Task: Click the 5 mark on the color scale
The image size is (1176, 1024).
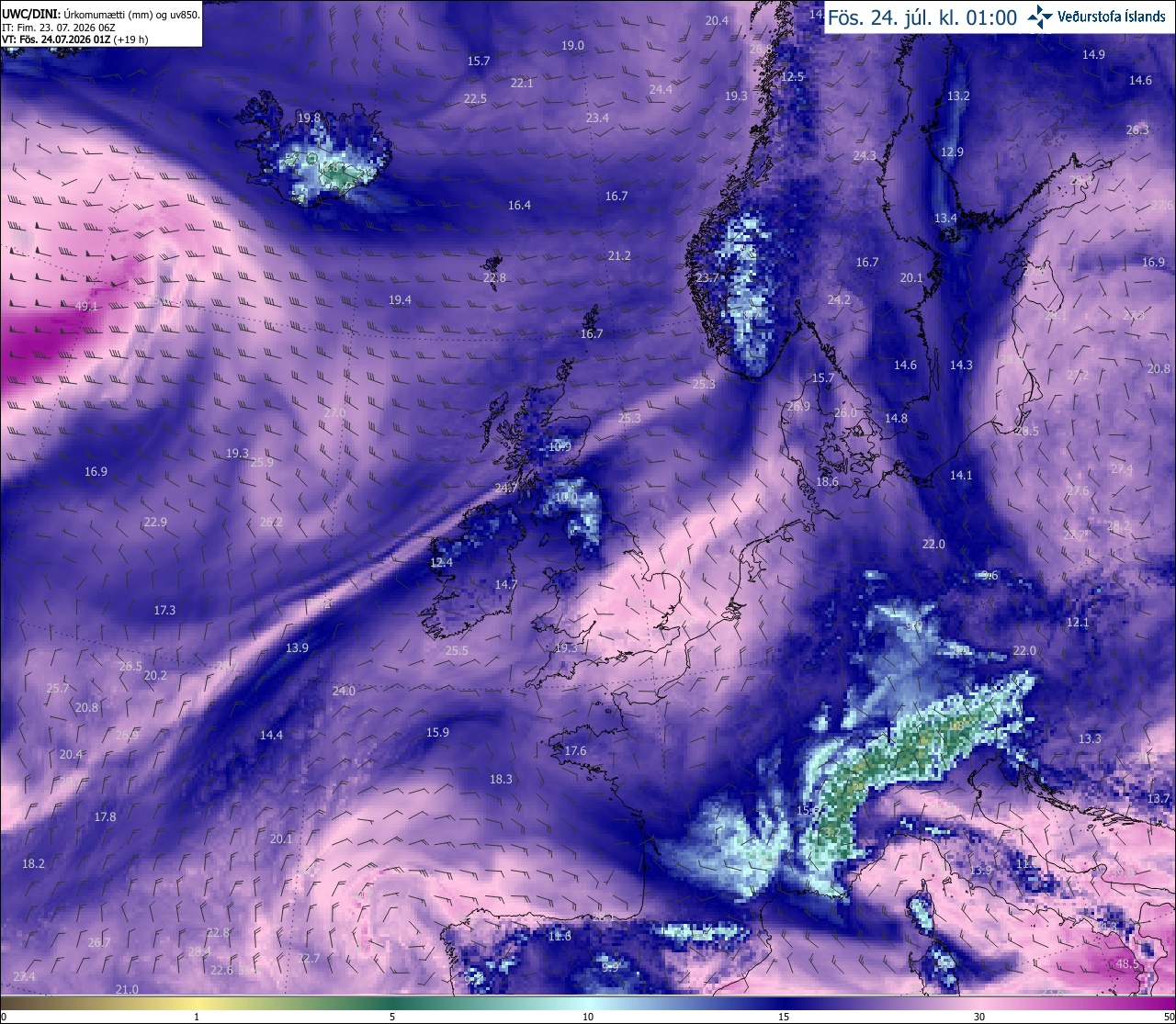Action: [x=392, y=1017]
